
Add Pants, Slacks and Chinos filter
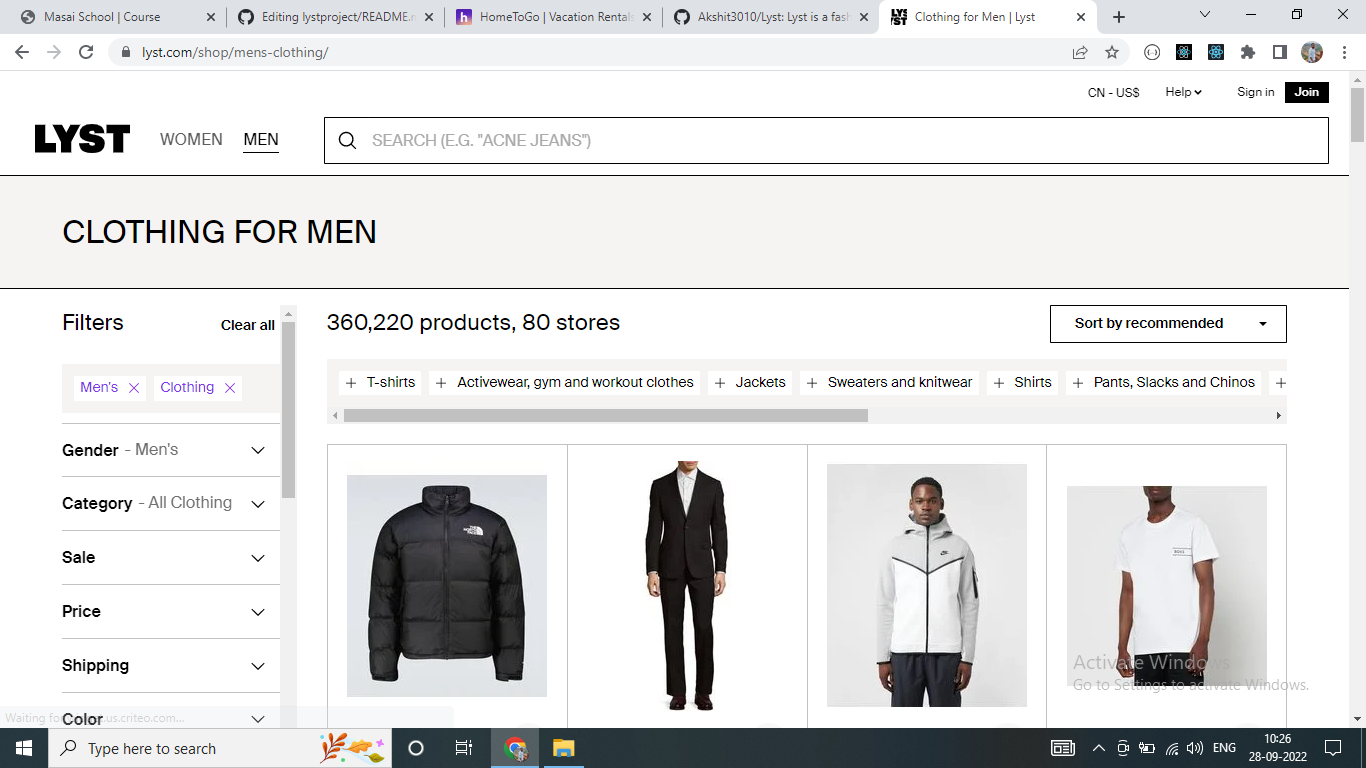[x=1164, y=382]
